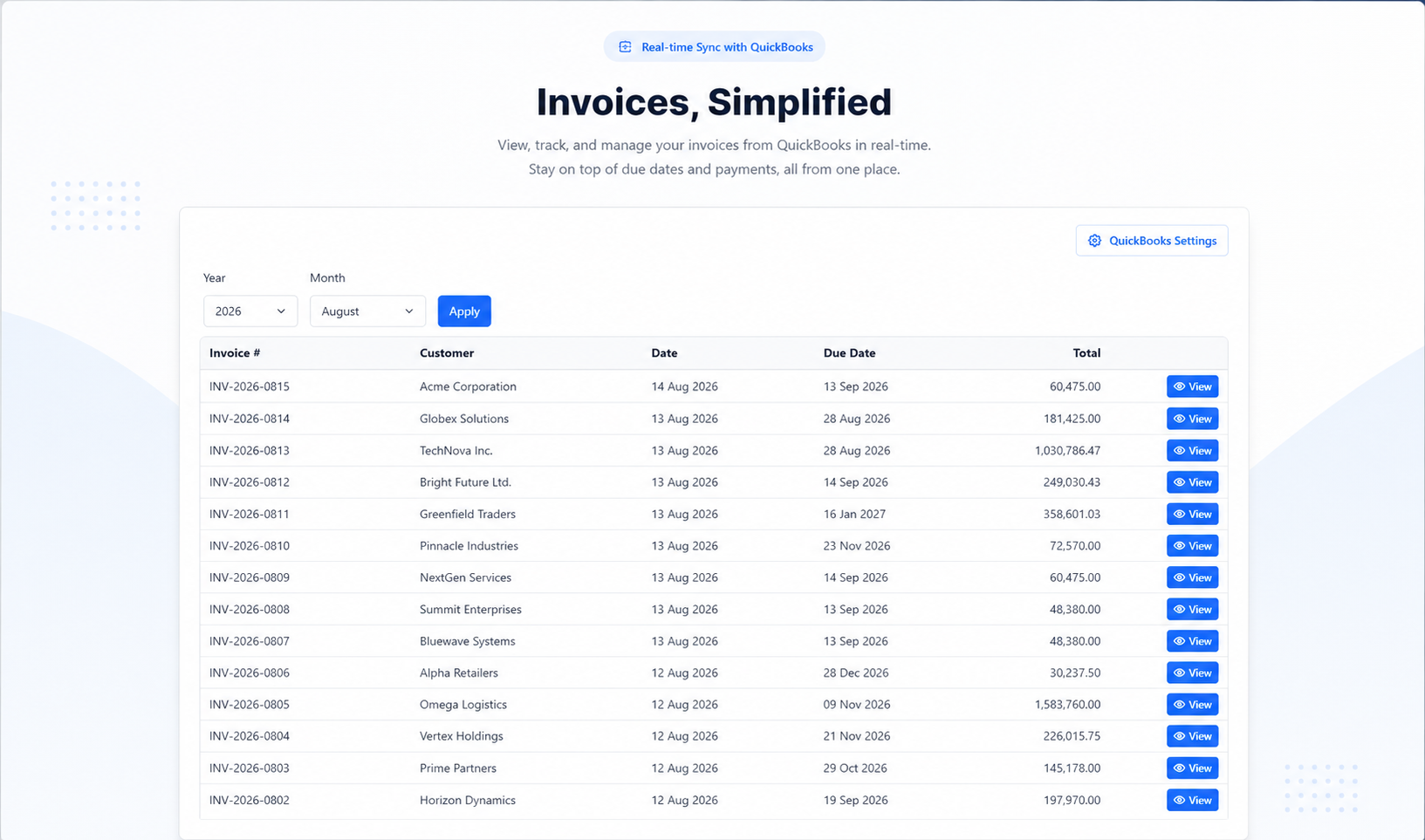Click the gear icon in QuickBooks Settings

(x=1094, y=241)
